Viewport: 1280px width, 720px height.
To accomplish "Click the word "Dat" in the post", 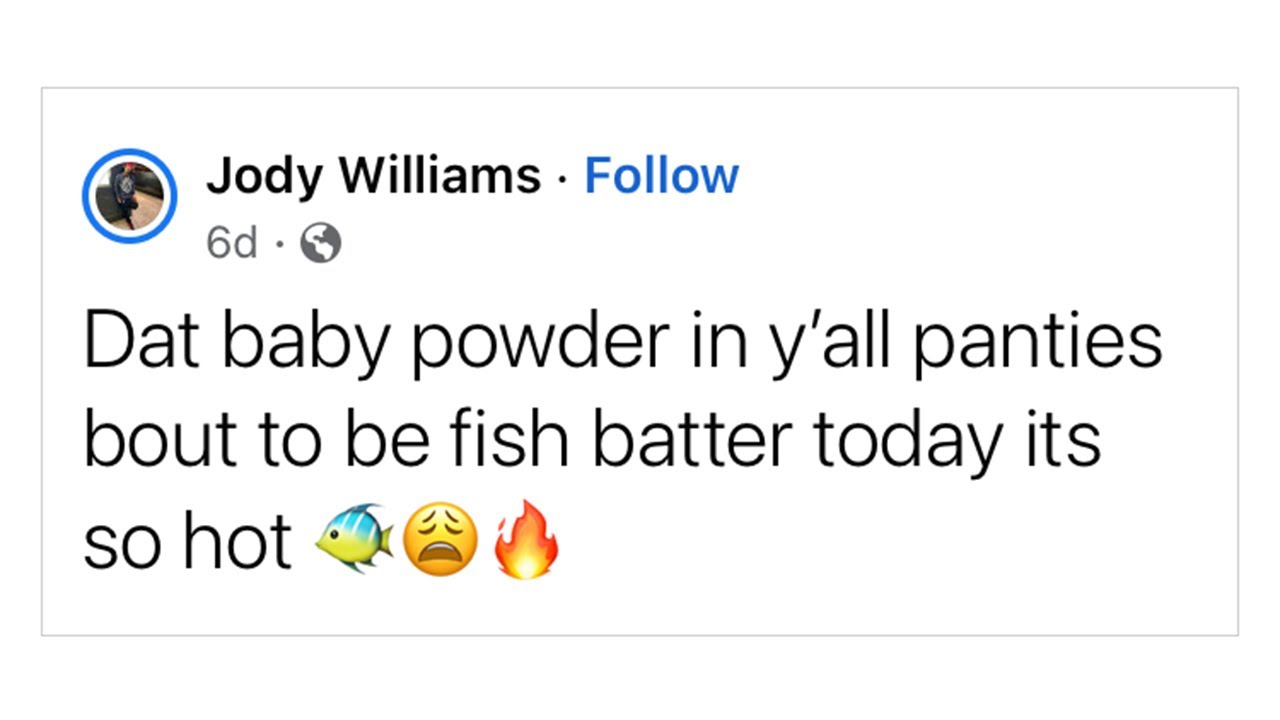I will [x=144, y=342].
